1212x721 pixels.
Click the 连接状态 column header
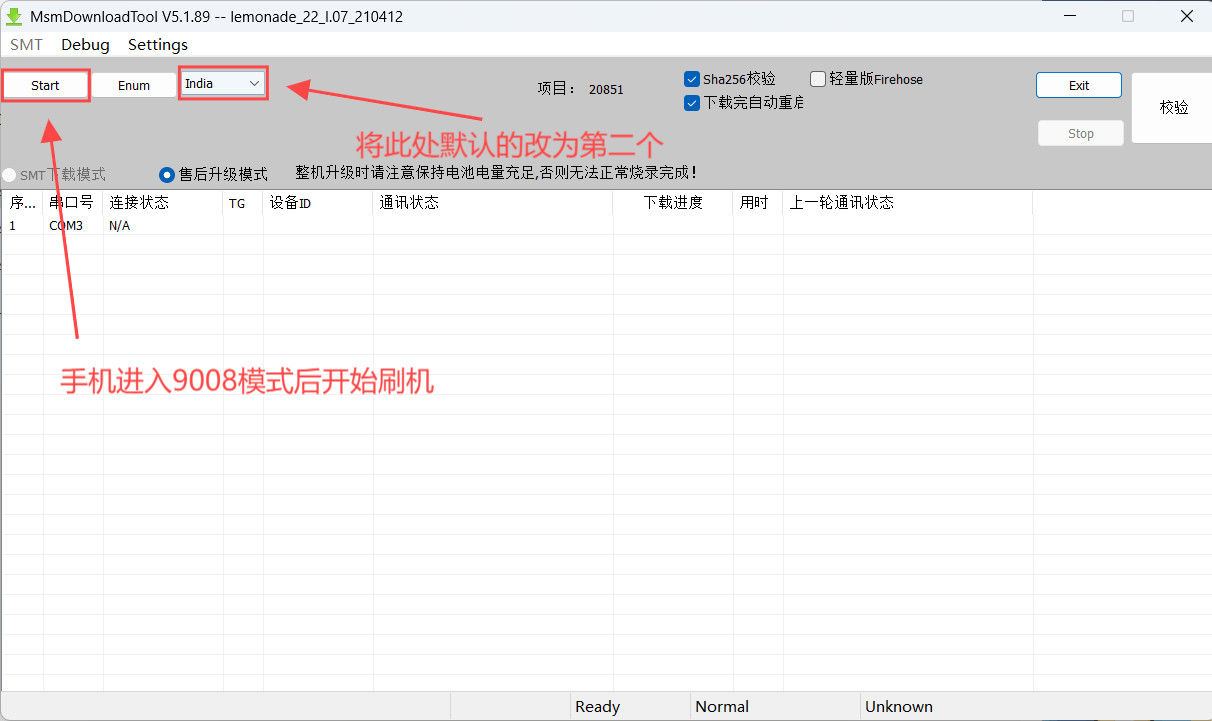point(140,203)
